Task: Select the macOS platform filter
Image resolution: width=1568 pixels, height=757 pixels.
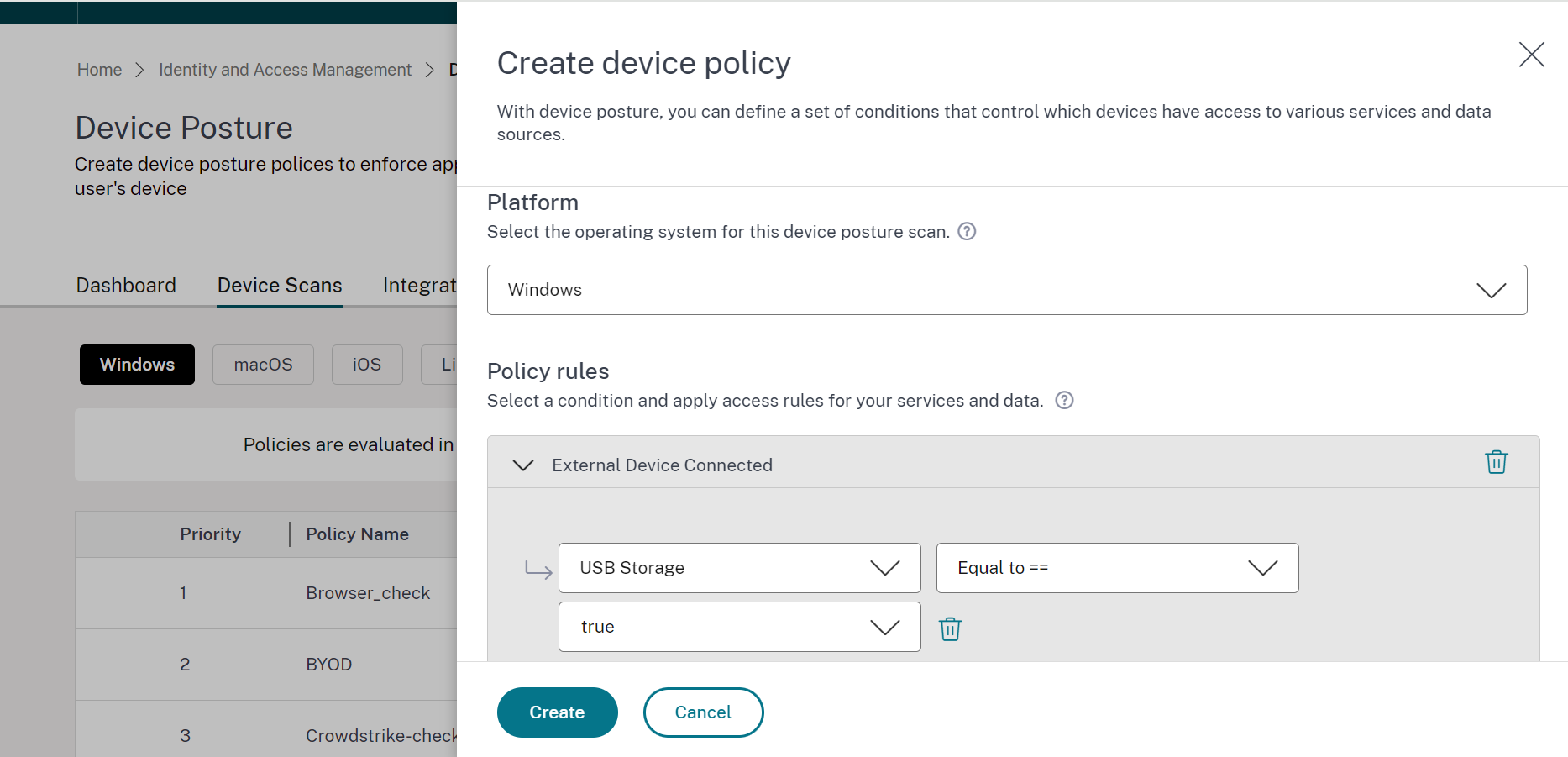Action: pos(263,365)
